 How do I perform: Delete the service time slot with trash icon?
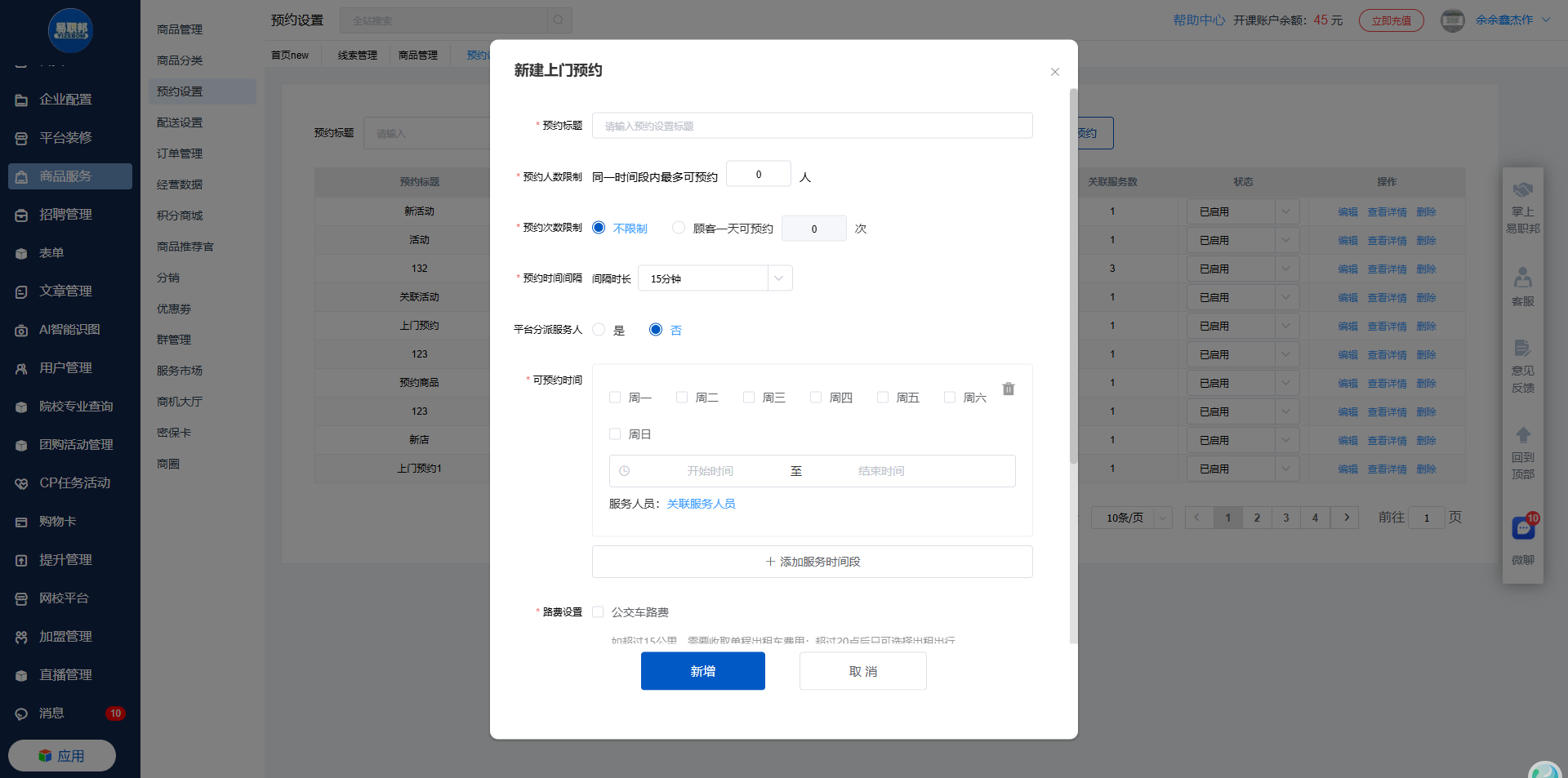[1009, 389]
